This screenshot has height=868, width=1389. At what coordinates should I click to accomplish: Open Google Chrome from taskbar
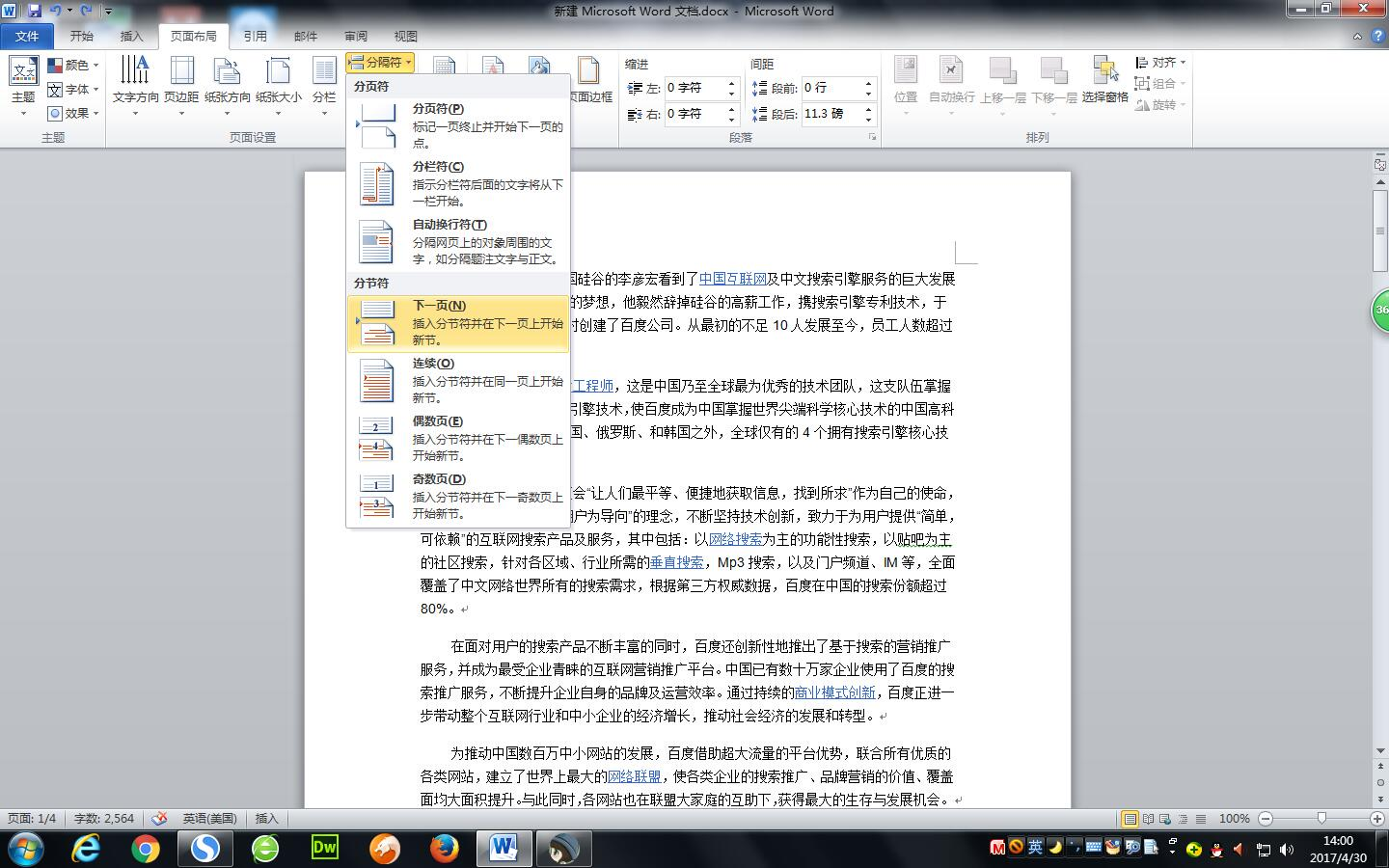coord(146,848)
